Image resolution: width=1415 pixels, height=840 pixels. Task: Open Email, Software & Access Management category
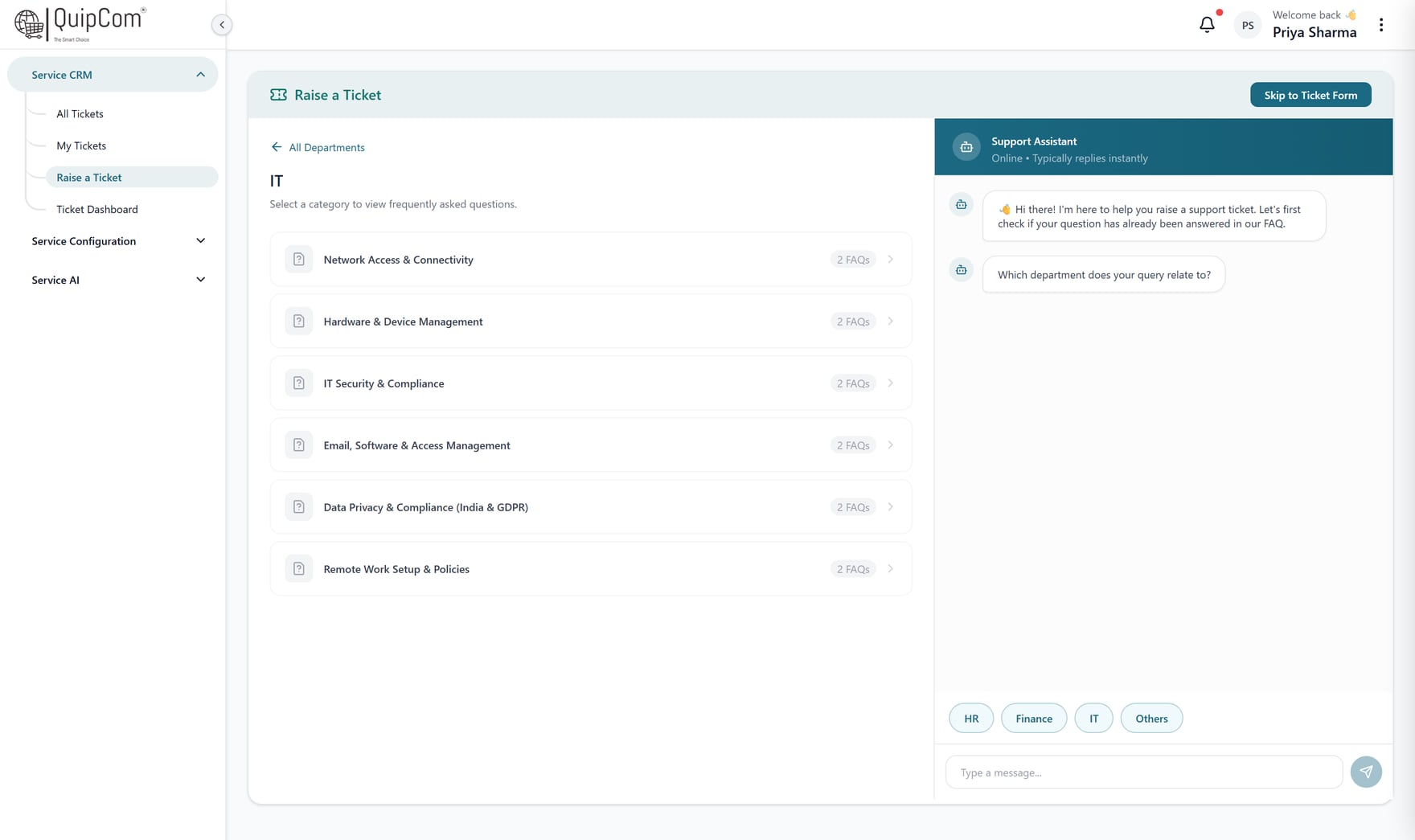point(591,445)
